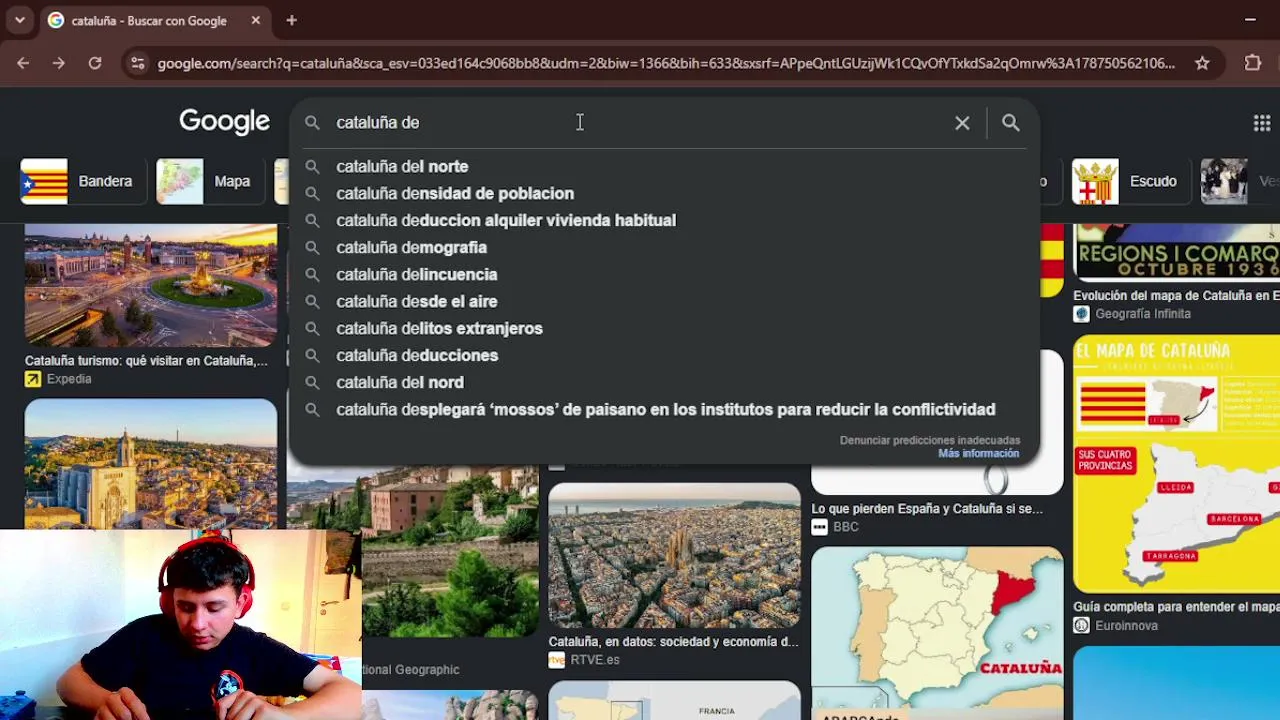1280x720 pixels.
Task: Choose suggestion "cataluña del norte"
Action: click(664, 167)
